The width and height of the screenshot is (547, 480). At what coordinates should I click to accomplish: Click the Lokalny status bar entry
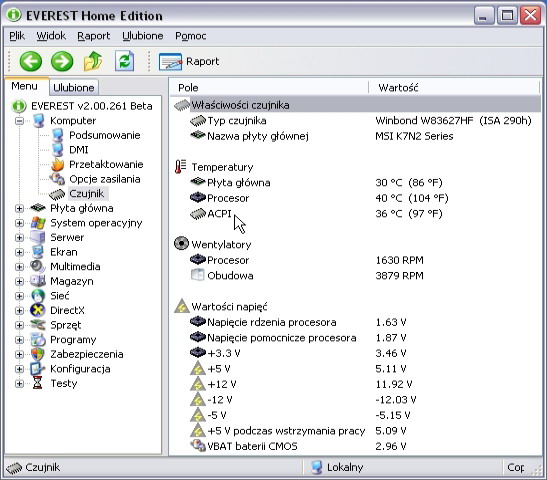[337, 467]
